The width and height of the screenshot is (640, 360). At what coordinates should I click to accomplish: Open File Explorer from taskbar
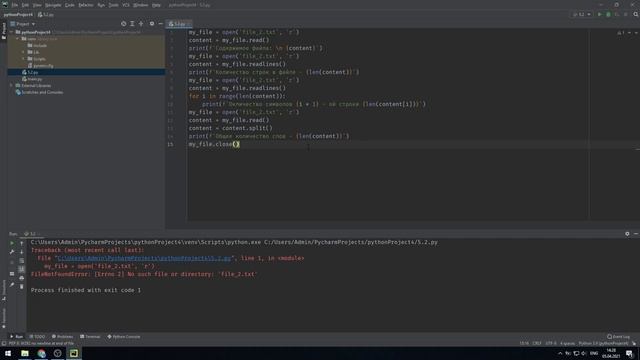tap(25, 353)
